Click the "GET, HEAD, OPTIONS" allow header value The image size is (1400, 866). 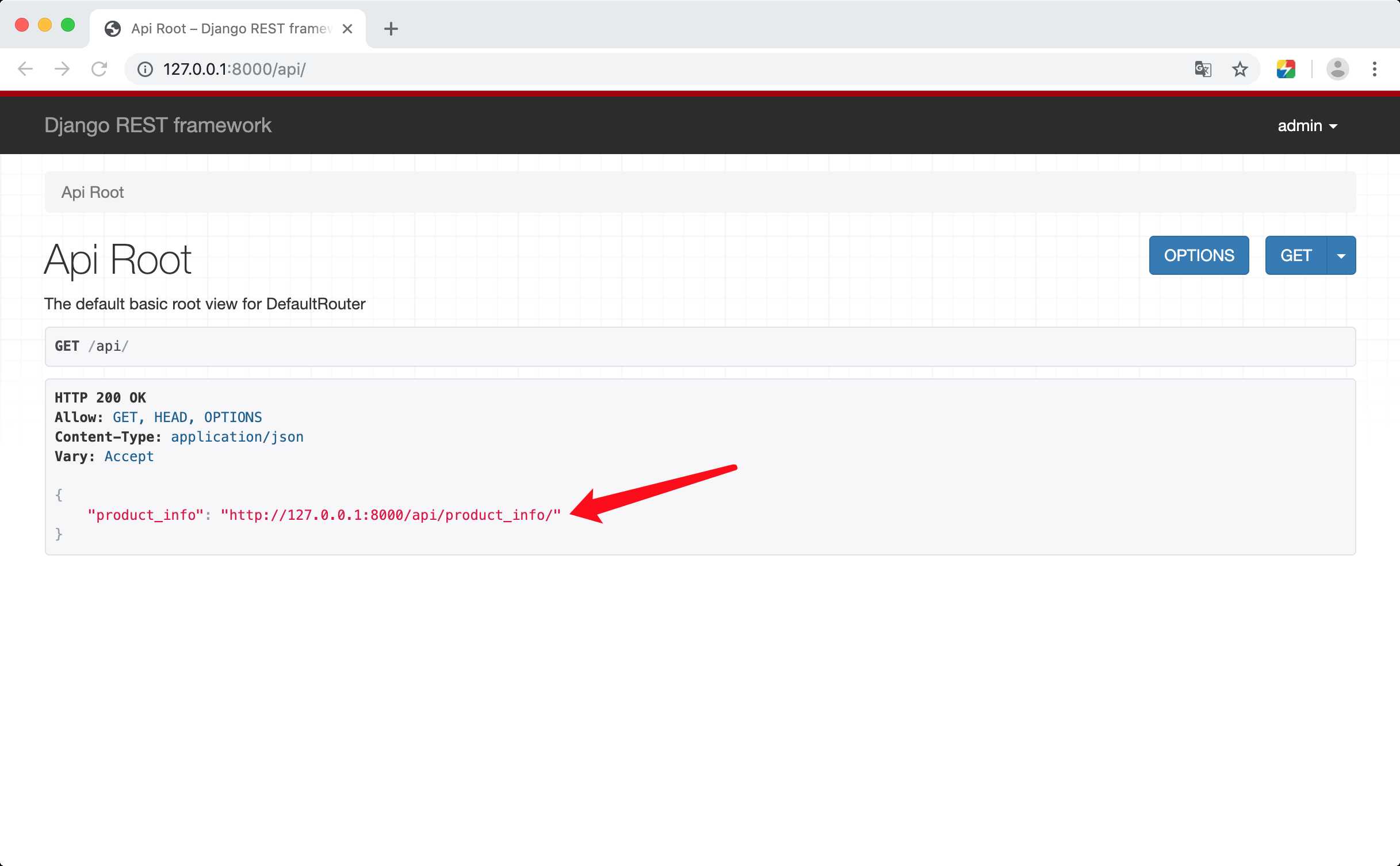tap(188, 417)
